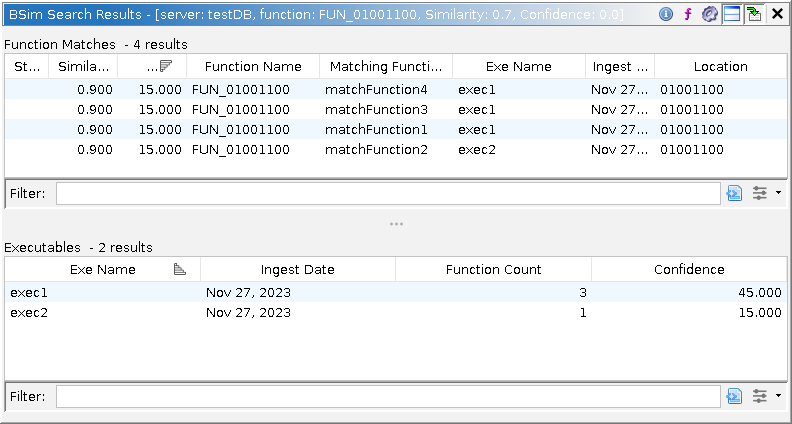Click Function Matches filter options icon

[x=760, y=194]
